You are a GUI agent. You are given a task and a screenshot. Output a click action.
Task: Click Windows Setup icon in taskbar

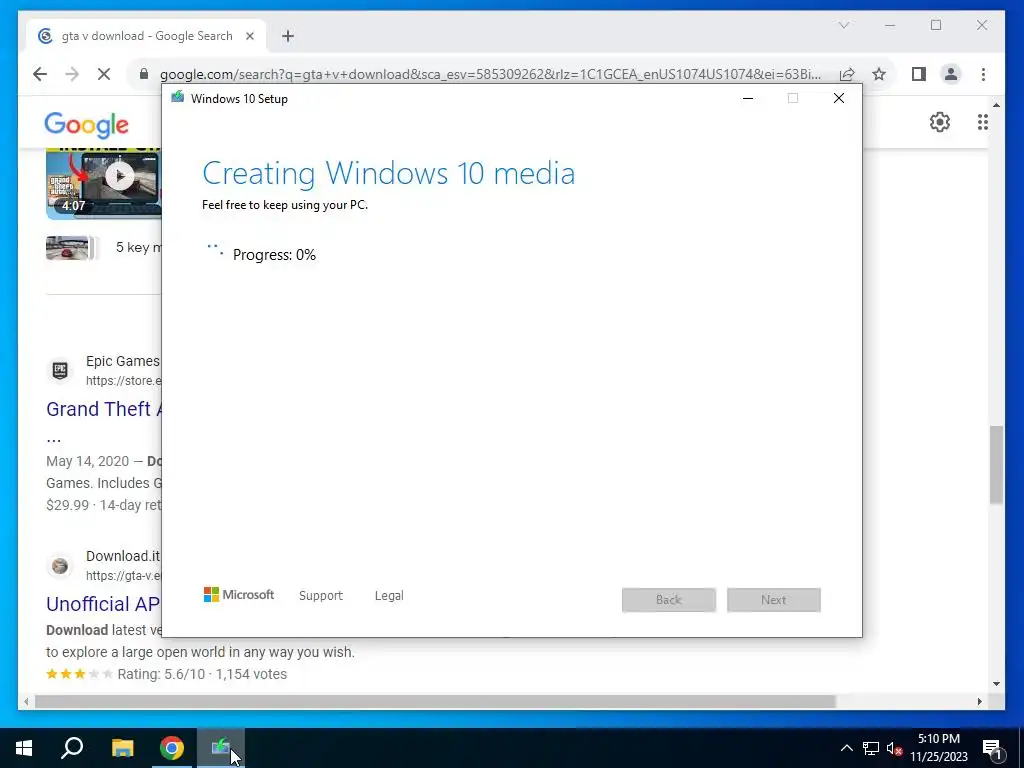pos(221,748)
